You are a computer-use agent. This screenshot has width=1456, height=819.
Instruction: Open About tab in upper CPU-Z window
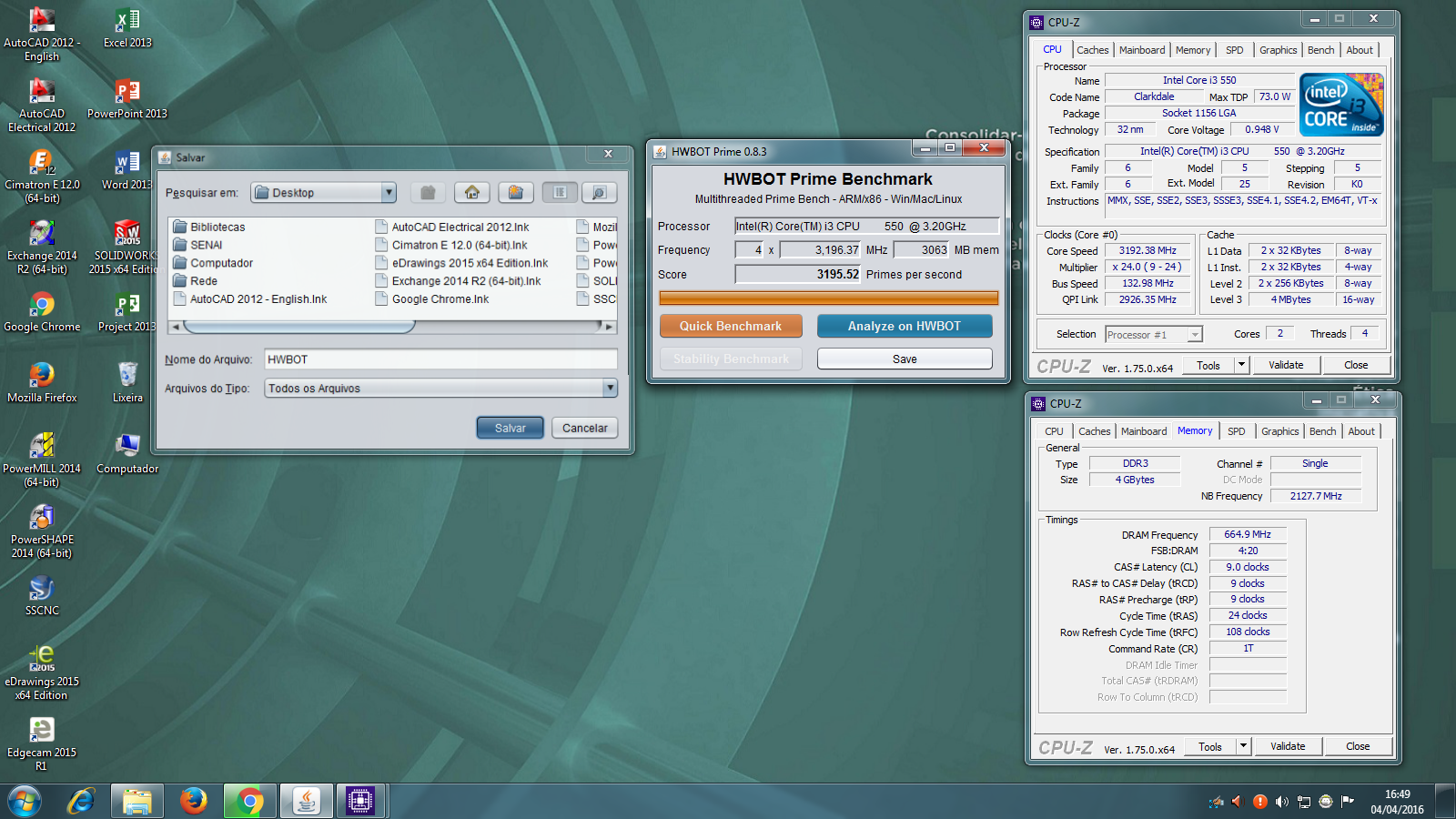1360,50
